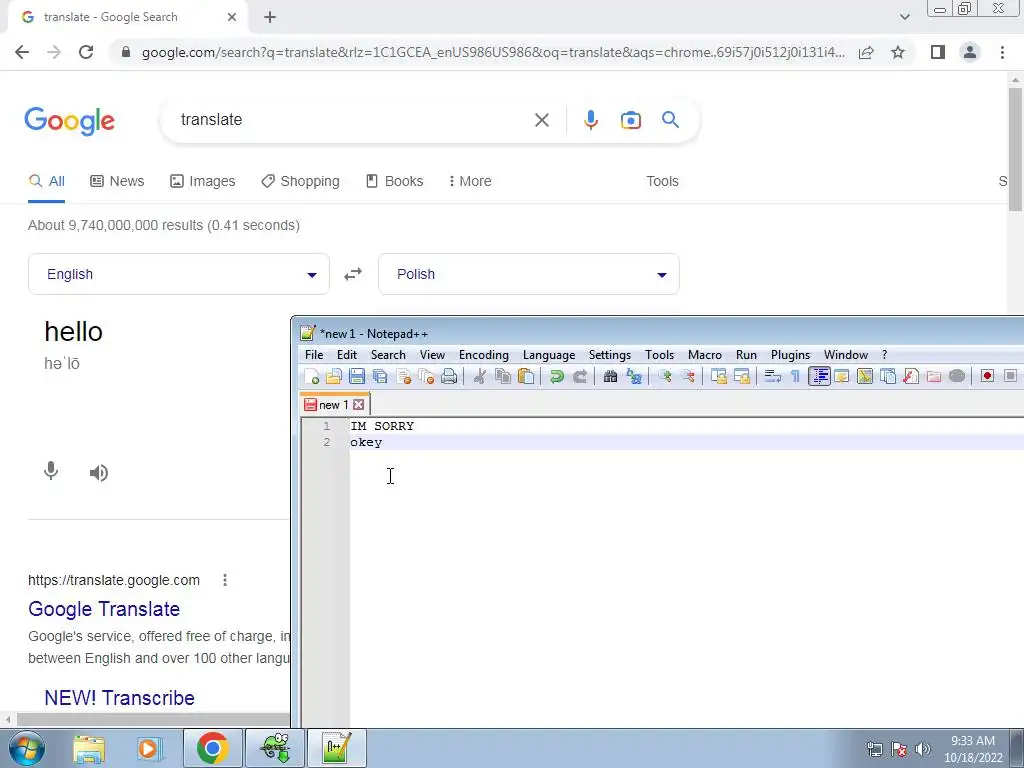Open the Macro menu
Image resolution: width=1024 pixels, height=768 pixels.
(x=705, y=355)
